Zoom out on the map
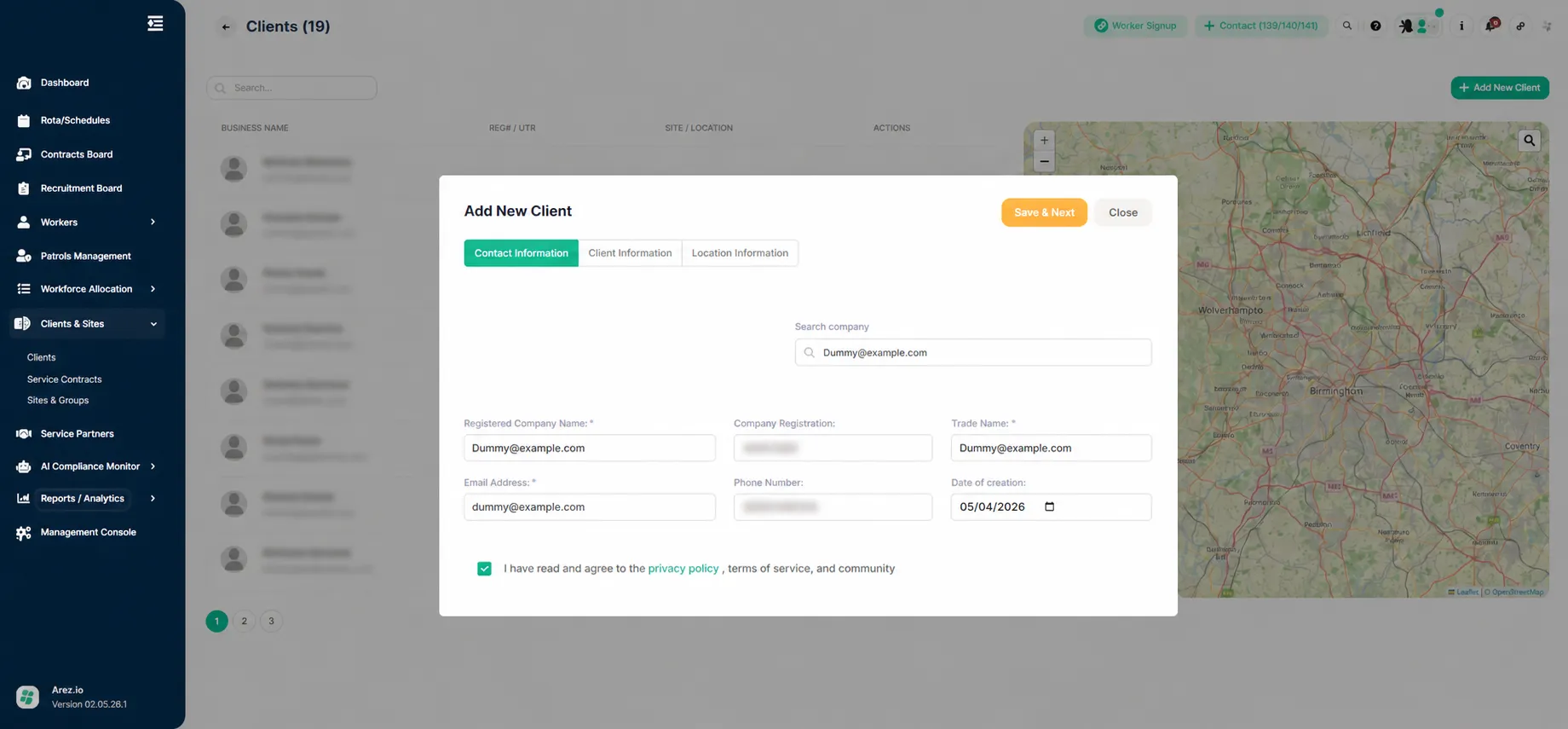Image resolution: width=1568 pixels, height=729 pixels. pyautogui.click(x=1044, y=161)
